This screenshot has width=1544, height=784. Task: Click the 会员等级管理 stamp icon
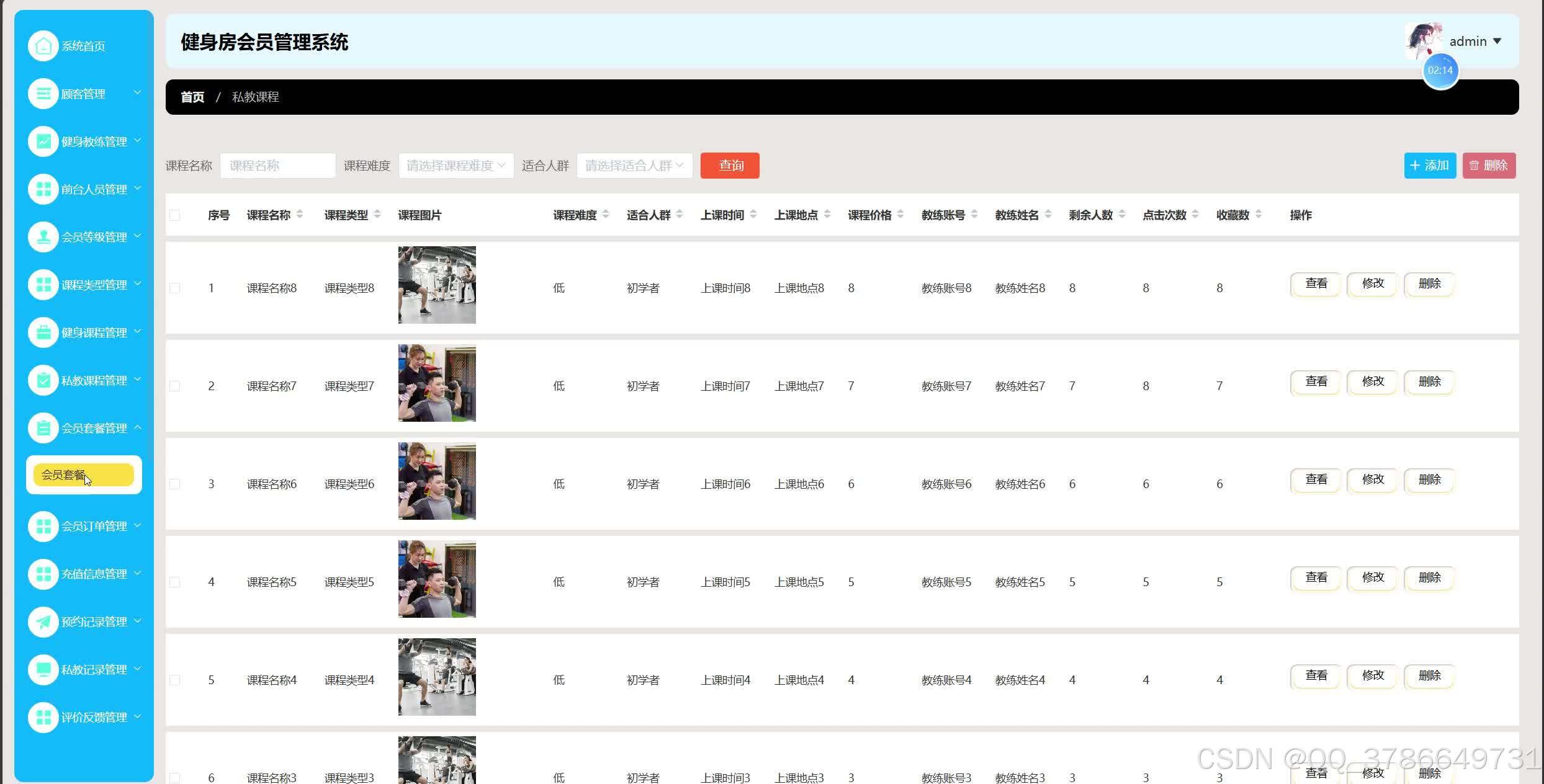coord(43,237)
